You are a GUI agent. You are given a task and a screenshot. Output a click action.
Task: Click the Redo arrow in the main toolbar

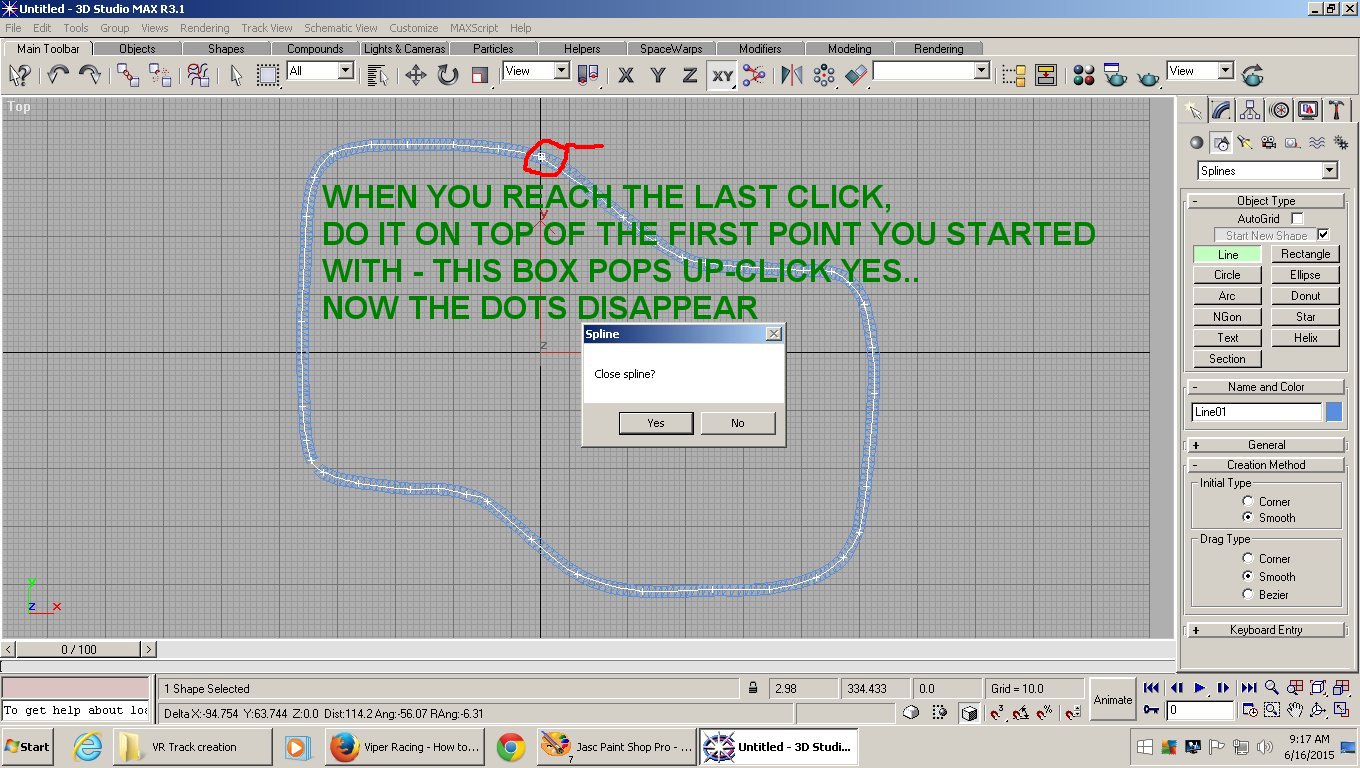(x=89, y=74)
